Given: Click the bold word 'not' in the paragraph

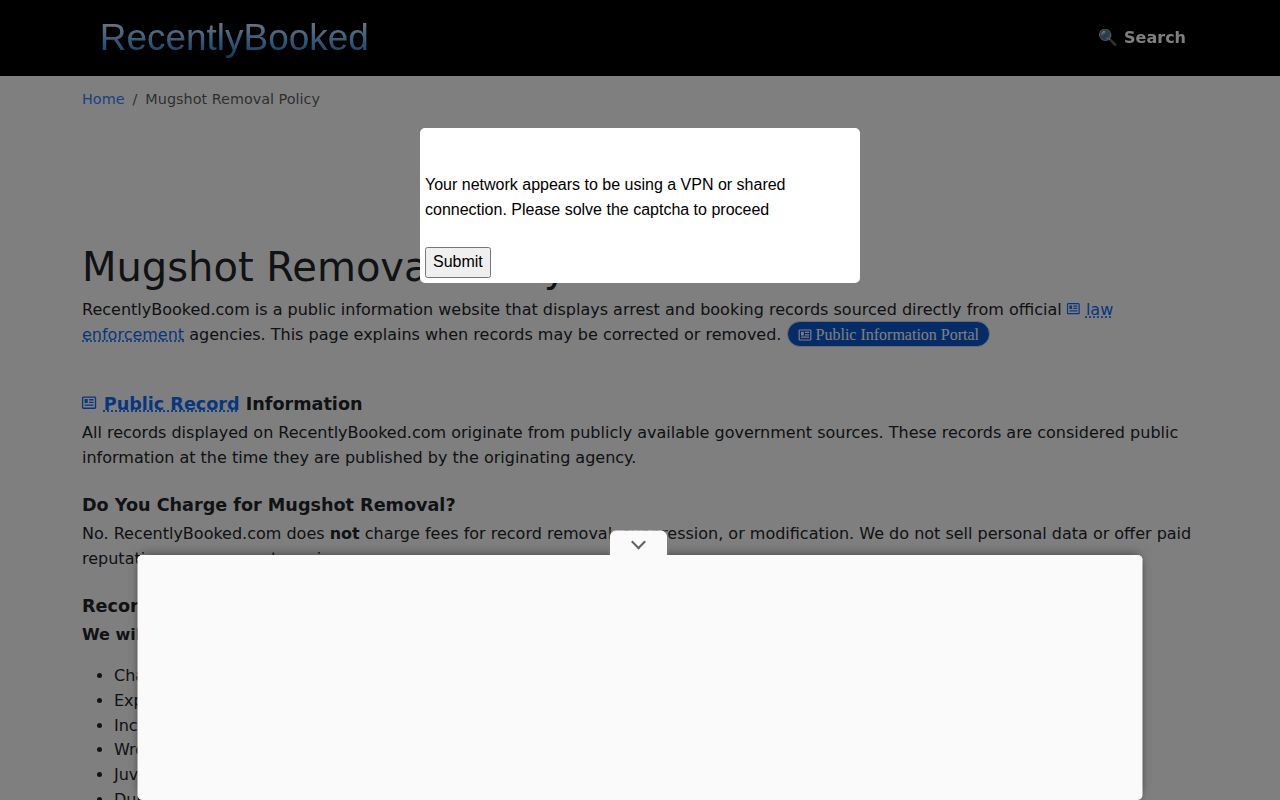Looking at the screenshot, I should point(344,534).
